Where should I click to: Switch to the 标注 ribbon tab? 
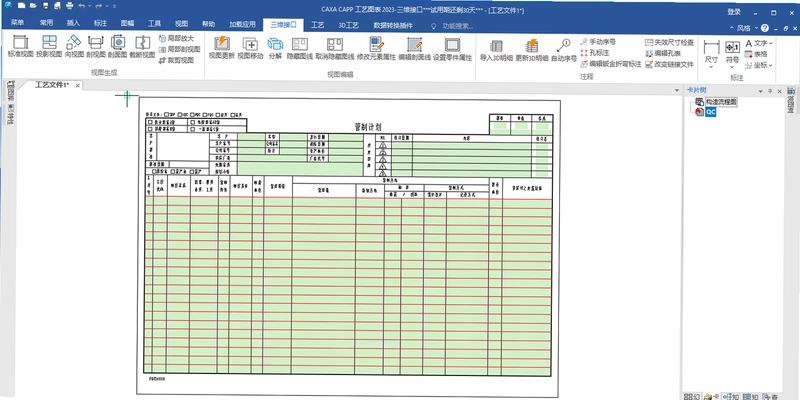click(101, 23)
